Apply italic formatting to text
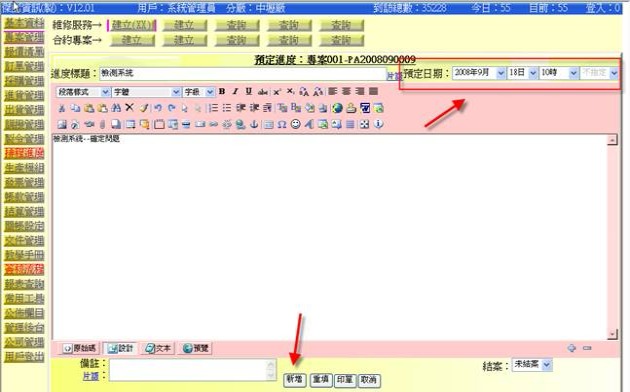Screen dimensions: 630x392 click(235, 92)
